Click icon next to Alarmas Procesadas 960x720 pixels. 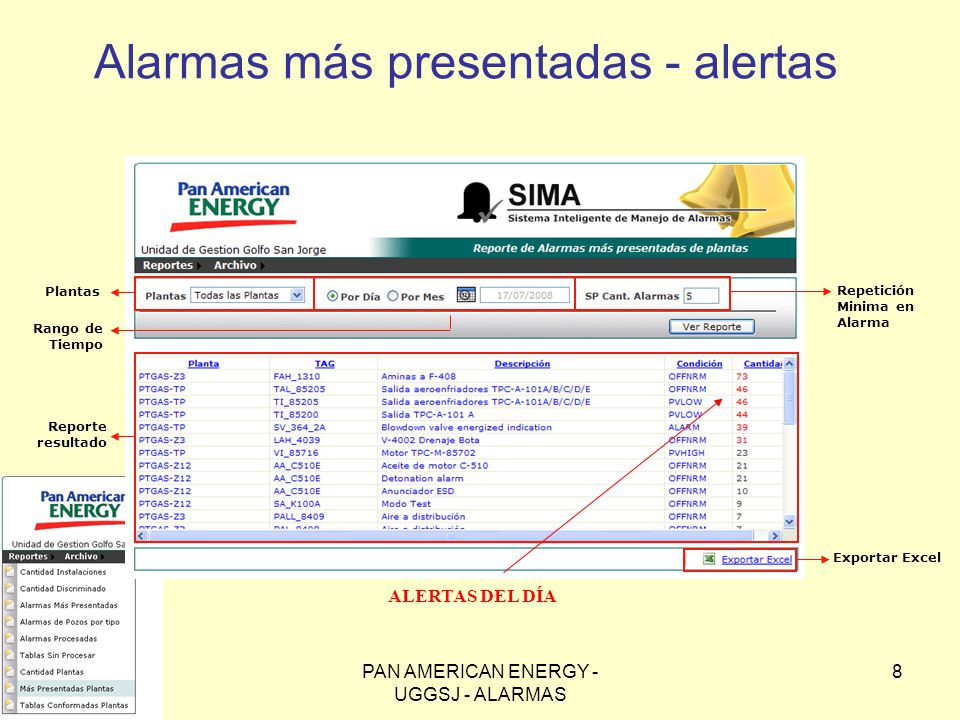point(10,639)
